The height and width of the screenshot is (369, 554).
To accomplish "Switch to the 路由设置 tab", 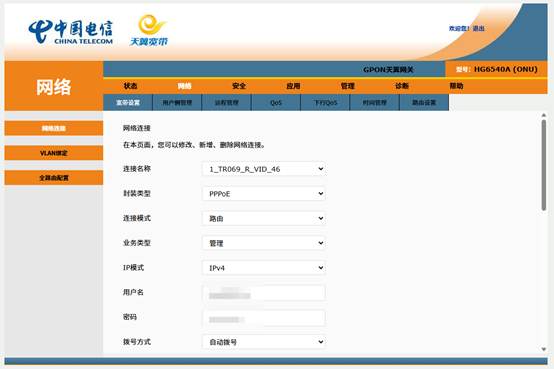I will pos(424,102).
